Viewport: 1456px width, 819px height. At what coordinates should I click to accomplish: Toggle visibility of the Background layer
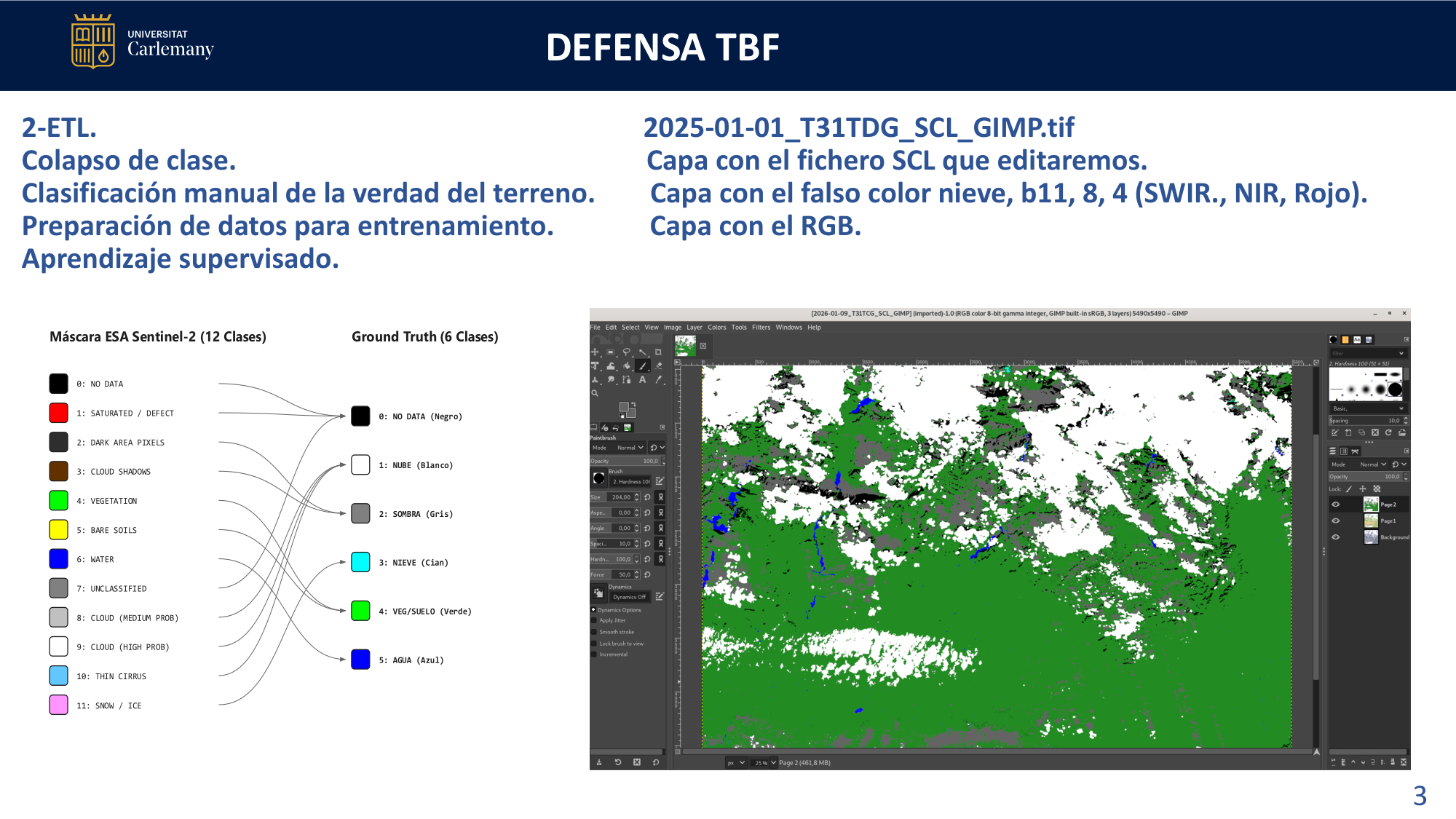1336,537
